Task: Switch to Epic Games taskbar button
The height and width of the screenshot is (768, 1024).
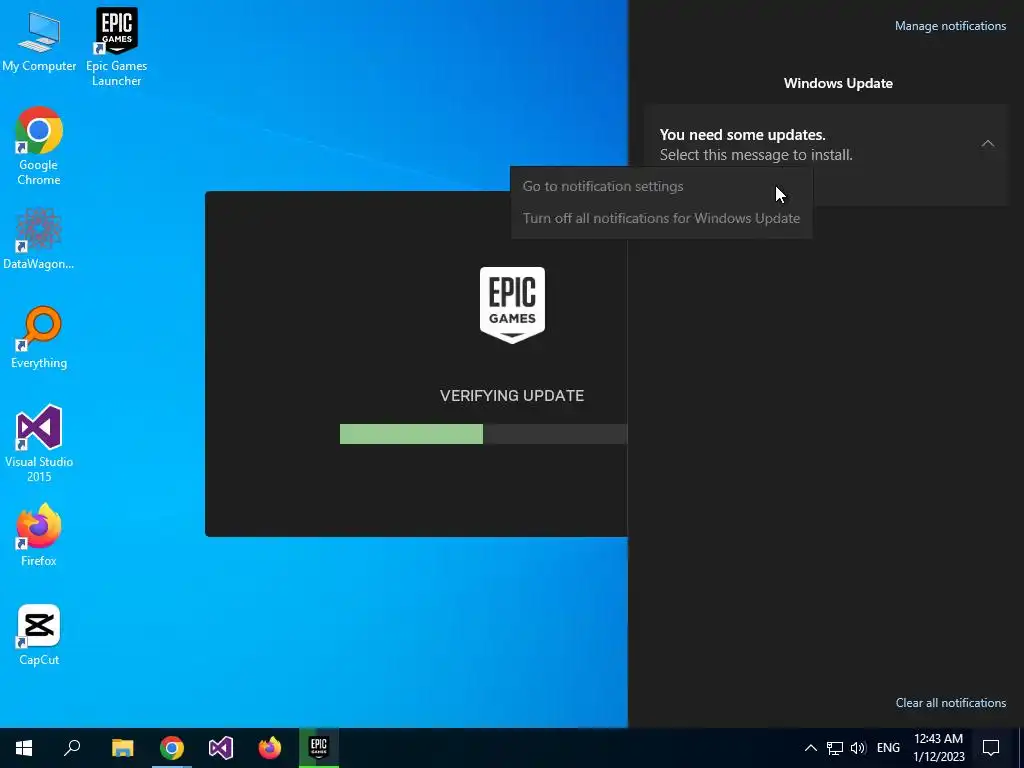Action: (319, 748)
